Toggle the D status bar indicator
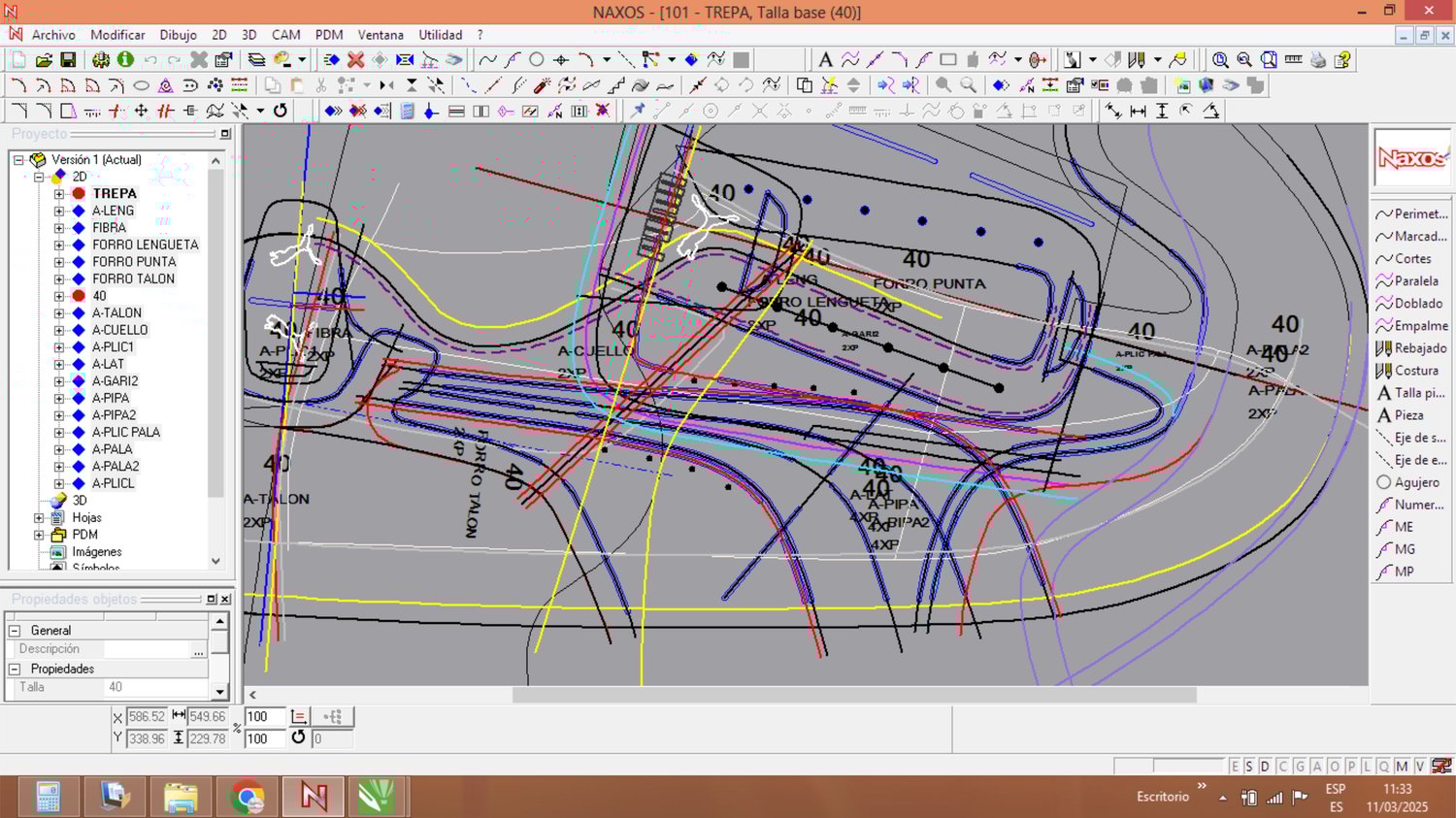 (1265, 767)
